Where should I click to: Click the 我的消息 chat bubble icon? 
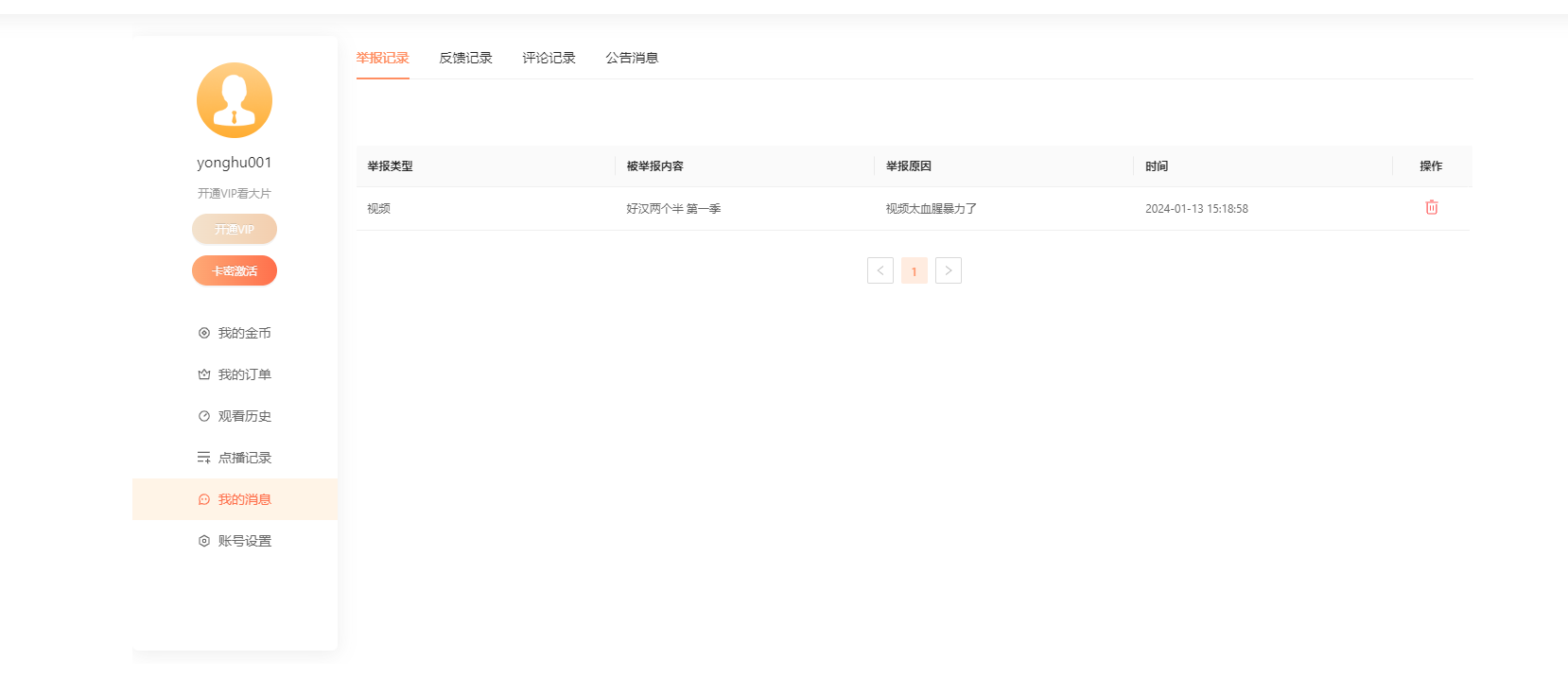[x=204, y=499]
